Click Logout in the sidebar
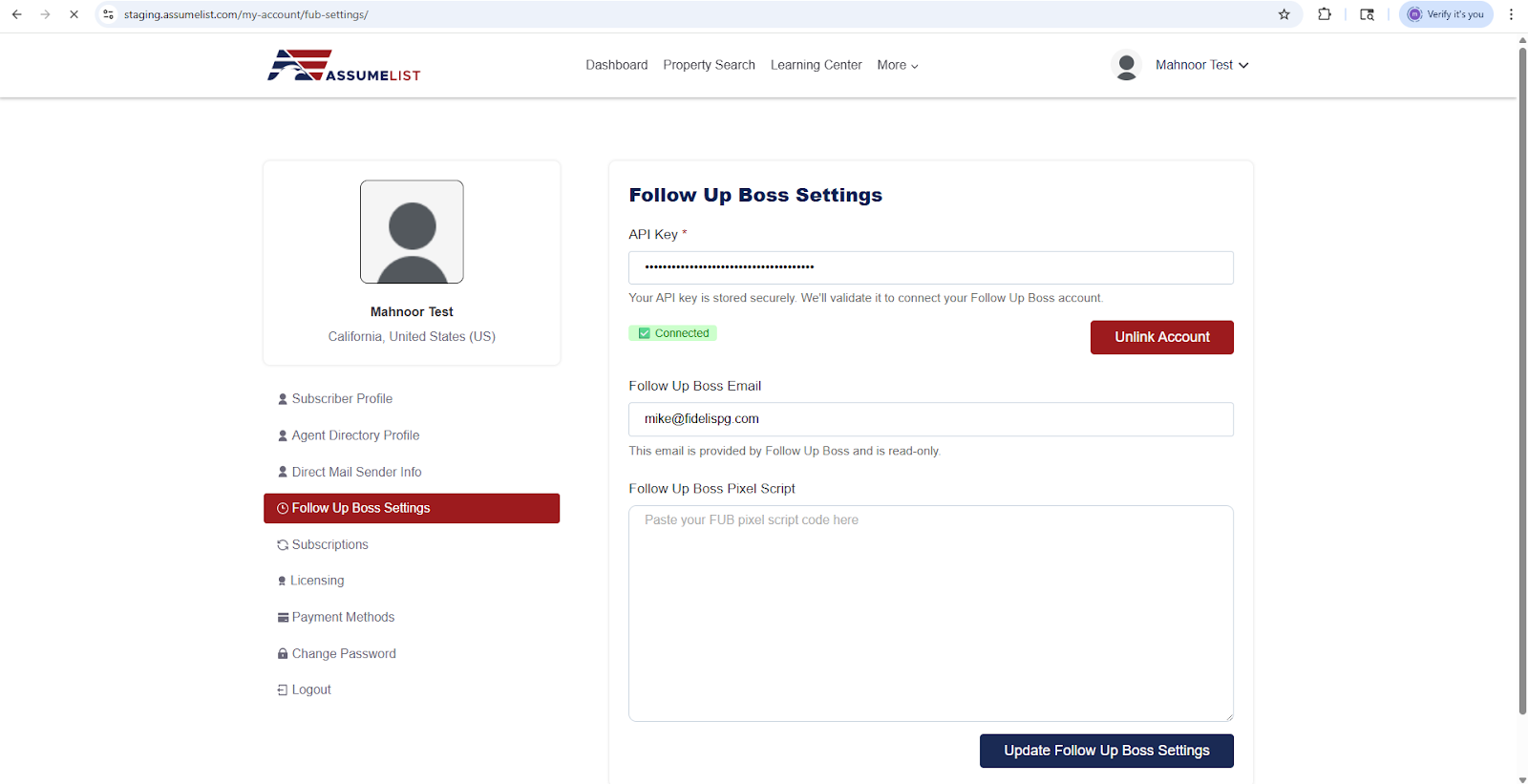Viewport: 1528px width, 784px height. pos(304,689)
